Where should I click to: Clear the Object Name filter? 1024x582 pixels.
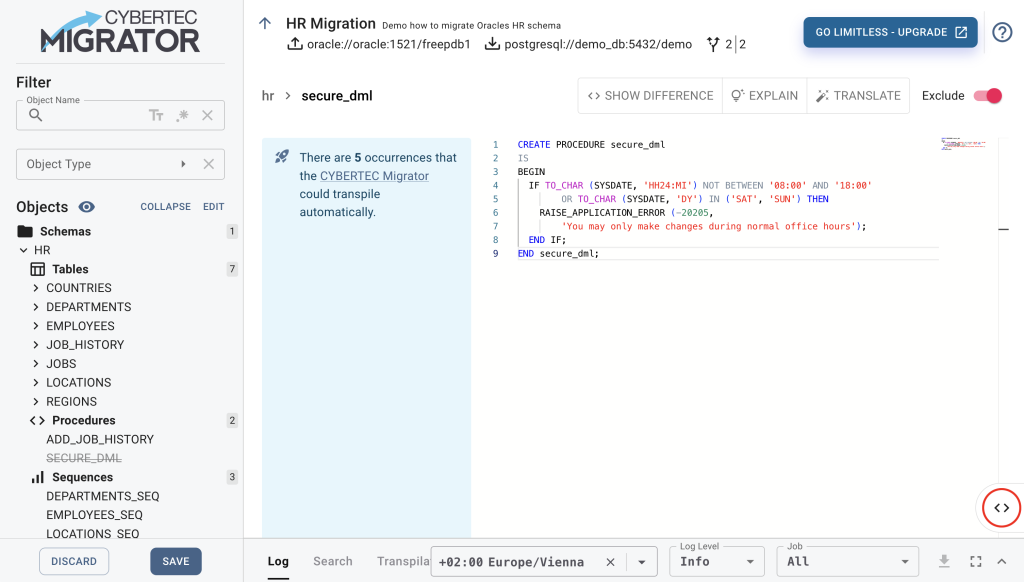(208, 116)
